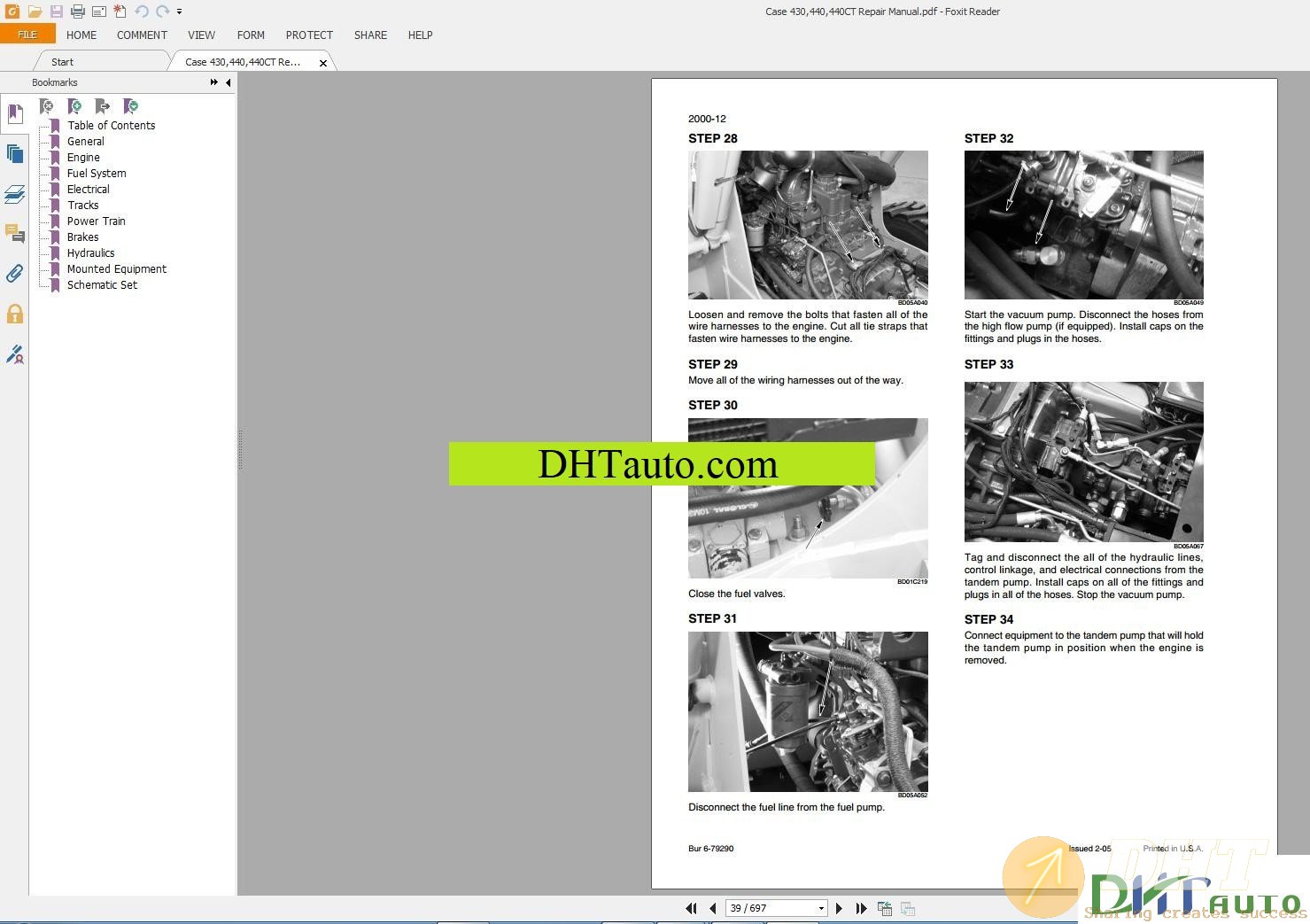Jump to the Engine bookmark
The width and height of the screenshot is (1310, 924).
coord(83,158)
